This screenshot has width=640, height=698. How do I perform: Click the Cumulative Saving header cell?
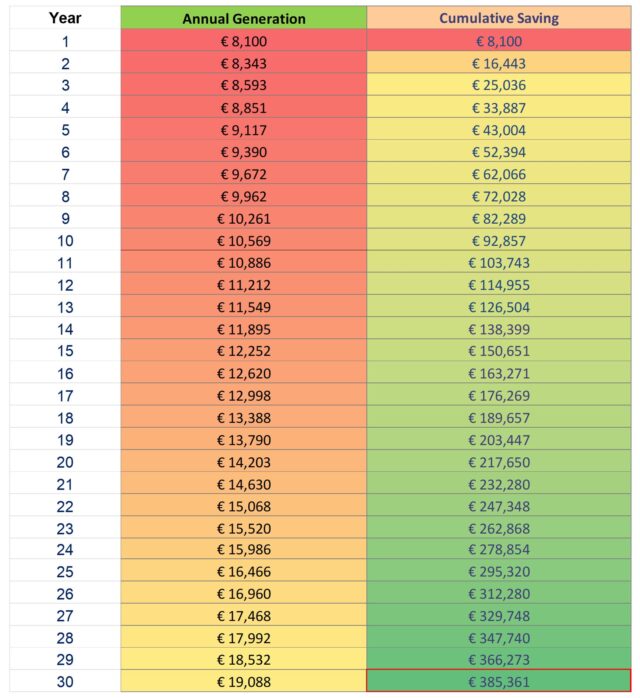pos(498,18)
